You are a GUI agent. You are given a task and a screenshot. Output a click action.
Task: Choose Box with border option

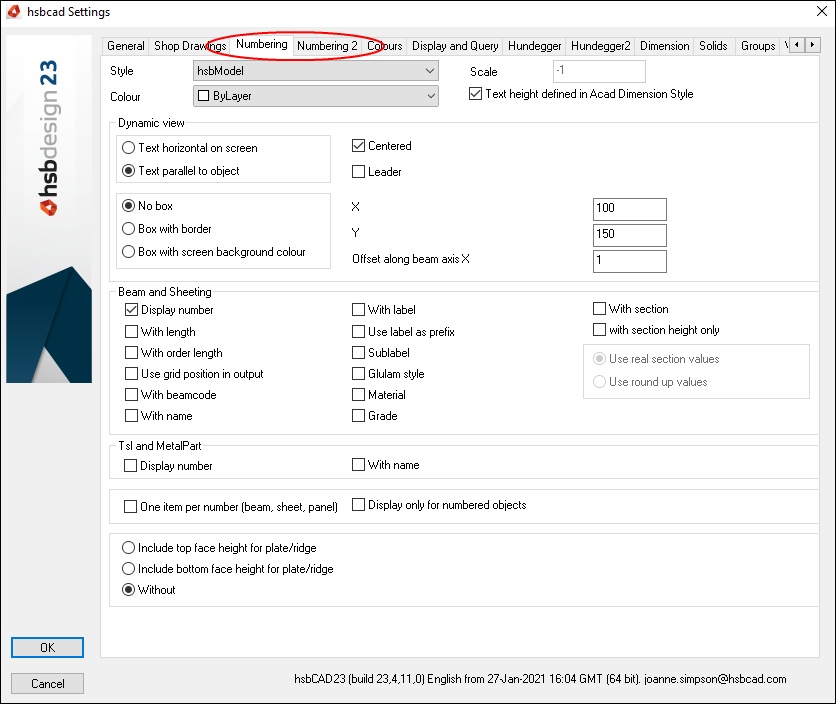click(166, 229)
